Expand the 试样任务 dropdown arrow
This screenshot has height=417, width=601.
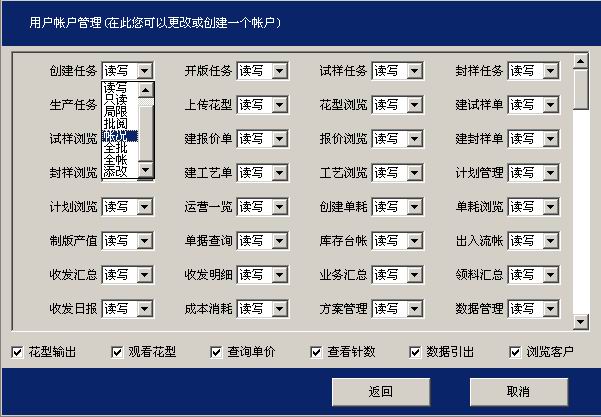point(415,71)
